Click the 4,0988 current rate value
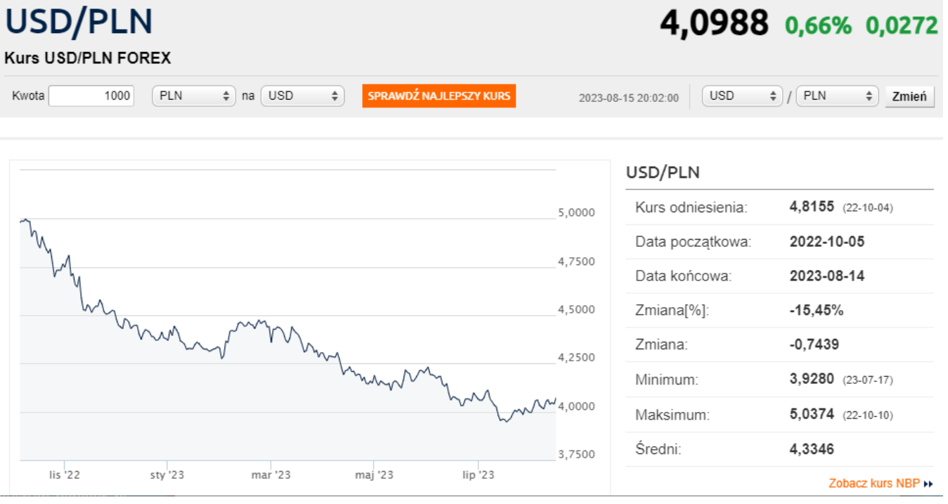948x504 pixels. click(x=714, y=24)
